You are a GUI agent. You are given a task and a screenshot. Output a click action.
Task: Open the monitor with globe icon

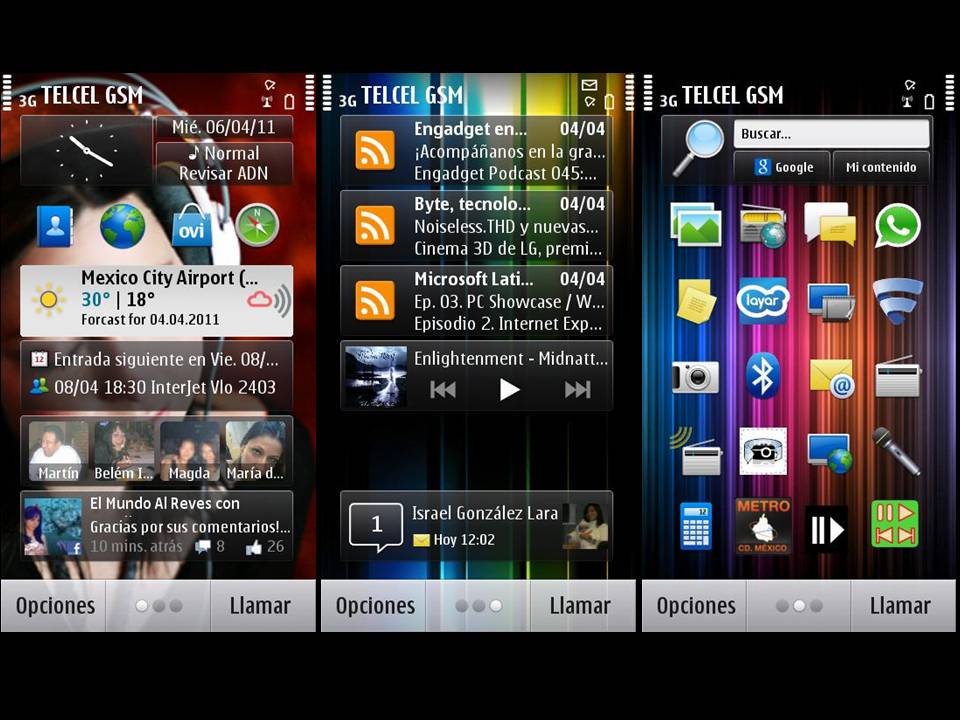[830, 453]
